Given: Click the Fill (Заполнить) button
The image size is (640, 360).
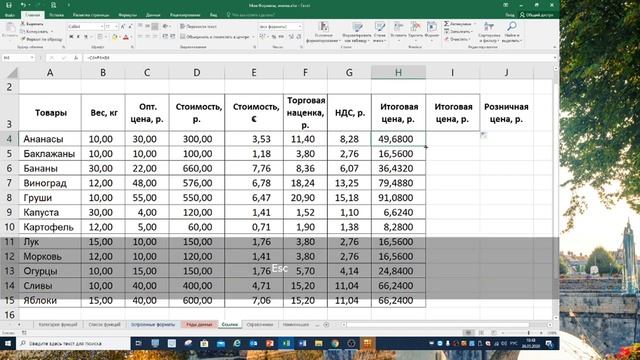Looking at the screenshot, I should [459, 31].
